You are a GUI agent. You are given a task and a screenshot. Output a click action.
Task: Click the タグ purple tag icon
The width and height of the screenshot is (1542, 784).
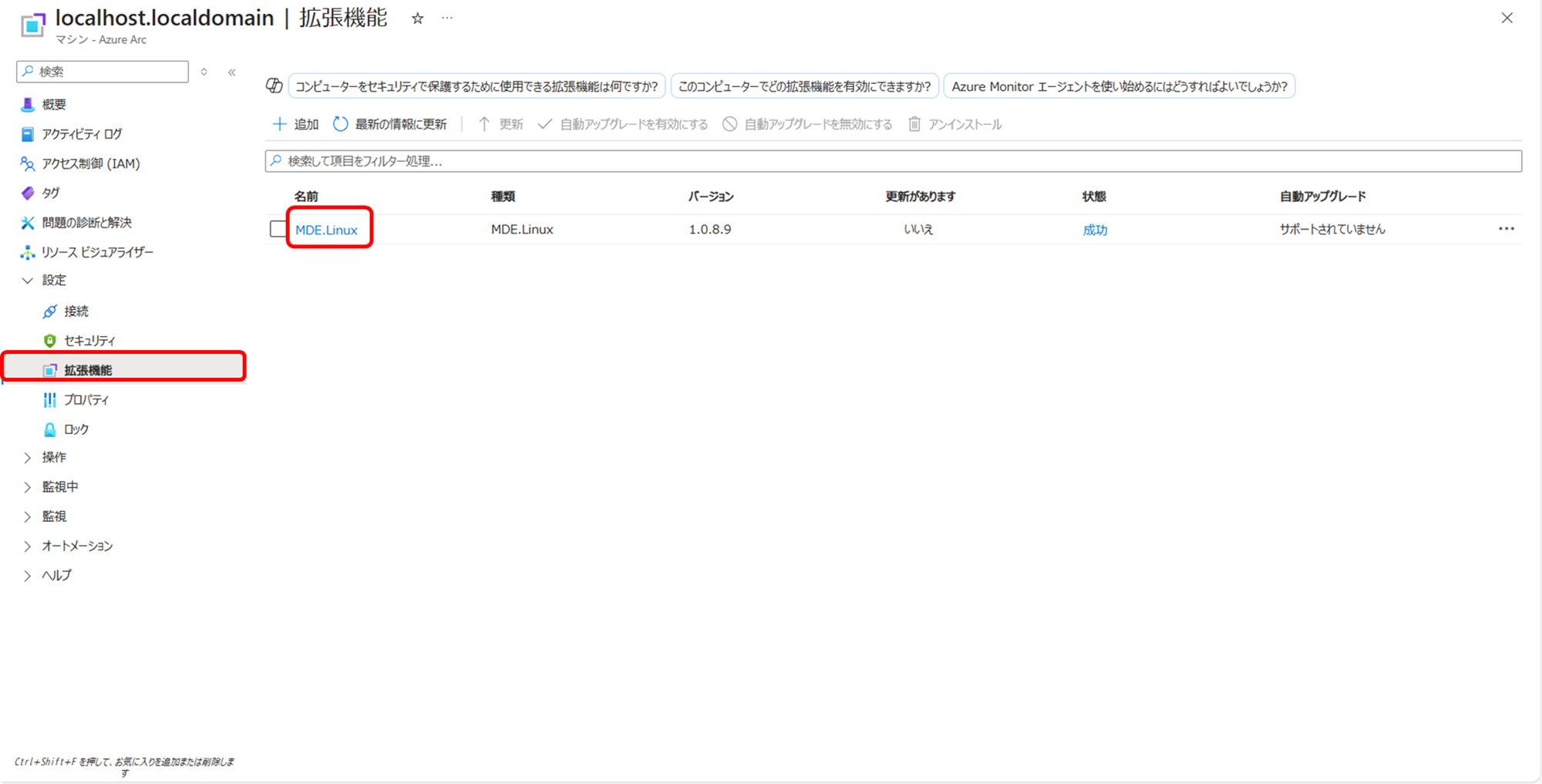click(x=28, y=193)
